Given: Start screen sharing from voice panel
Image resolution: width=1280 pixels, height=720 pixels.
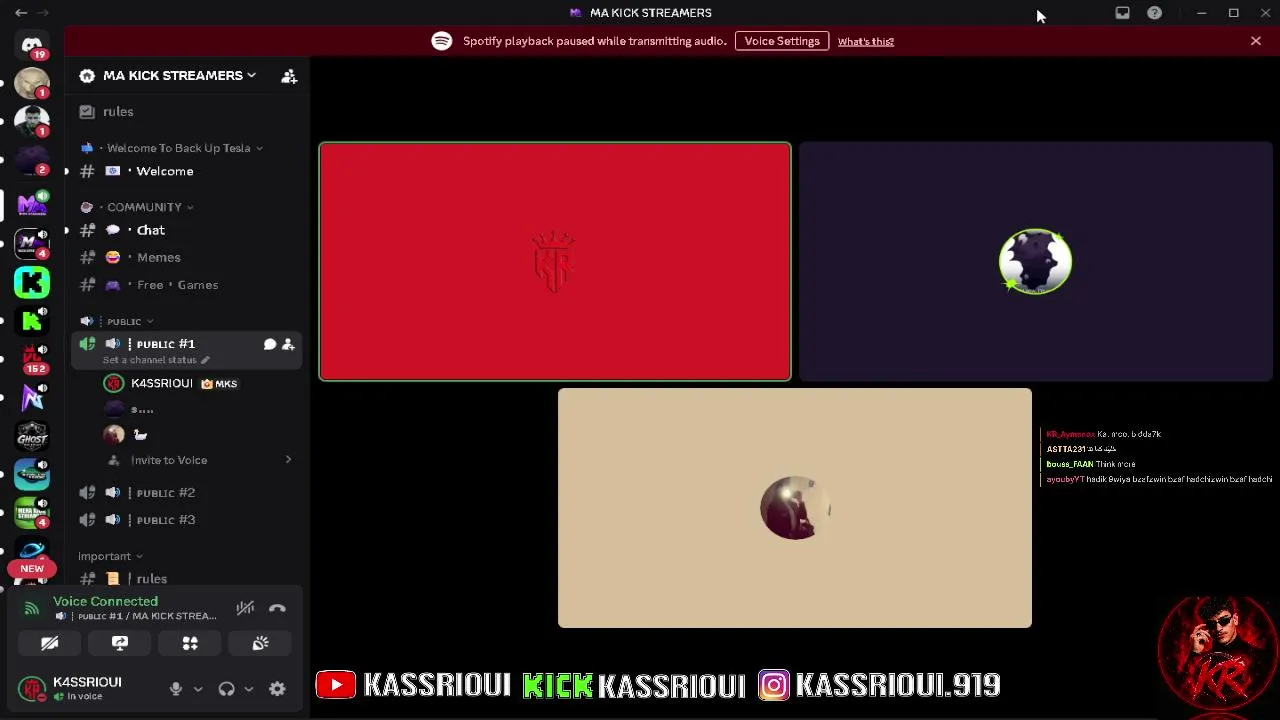Looking at the screenshot, I should (x=120, y=643).
